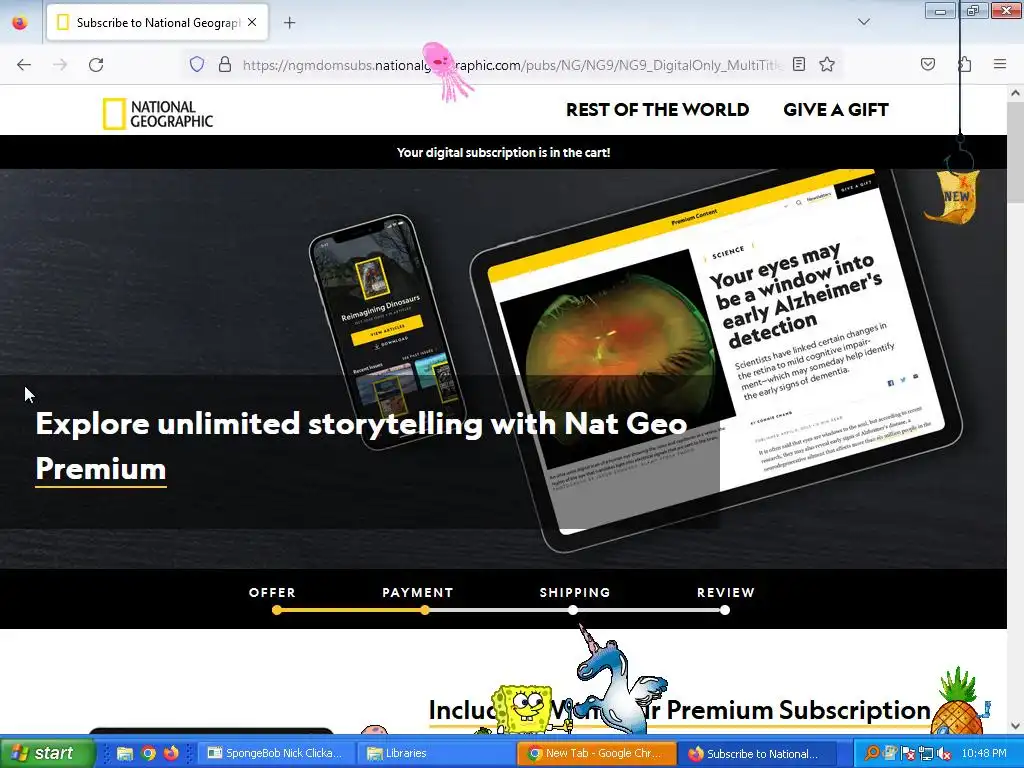1024x768 pixels.
Task: Click the network computer tray icon
Action: pos(925,753)
